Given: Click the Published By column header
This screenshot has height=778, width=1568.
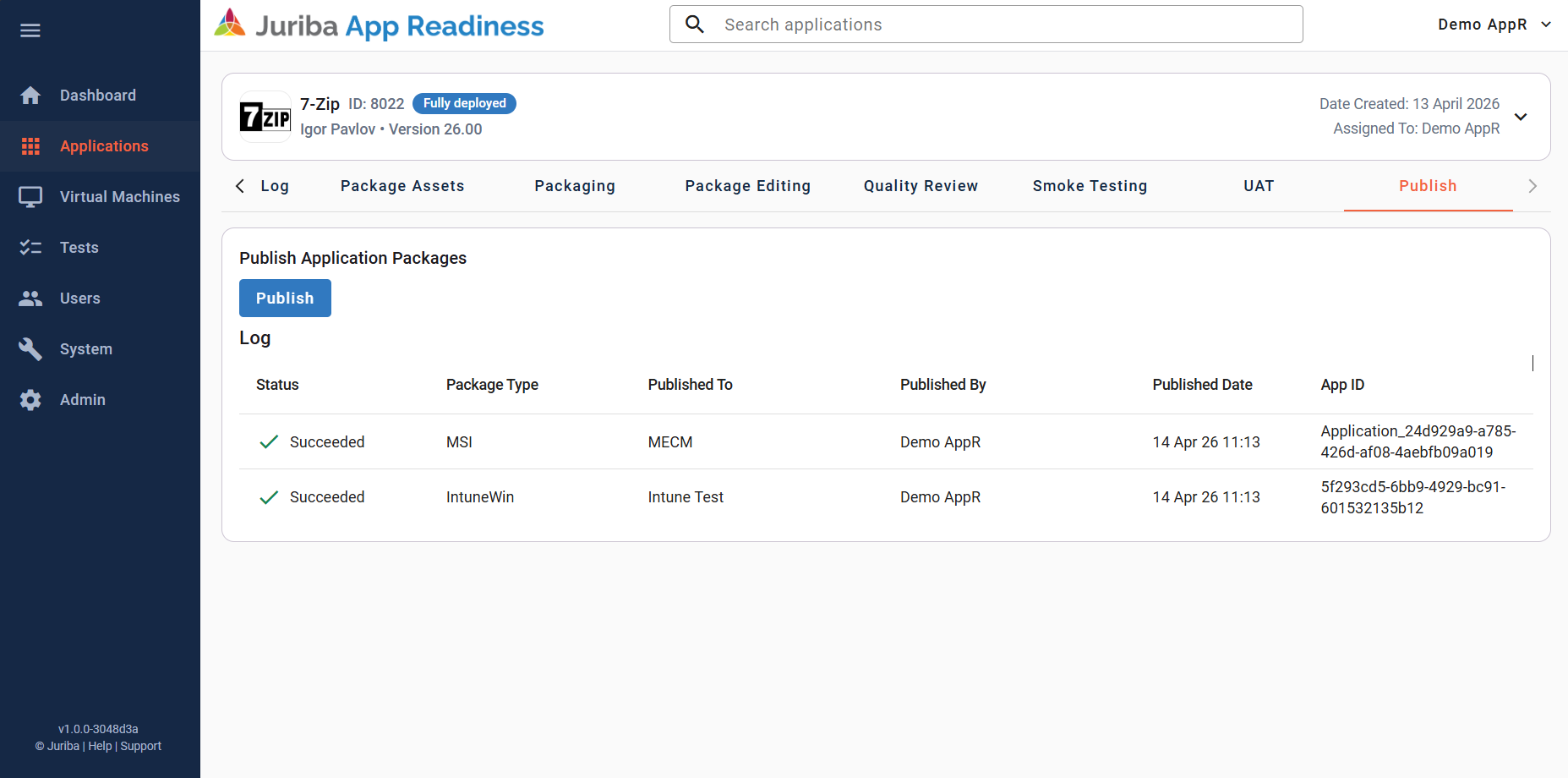Looking at the screenshot, I should (x=942, y=385).
